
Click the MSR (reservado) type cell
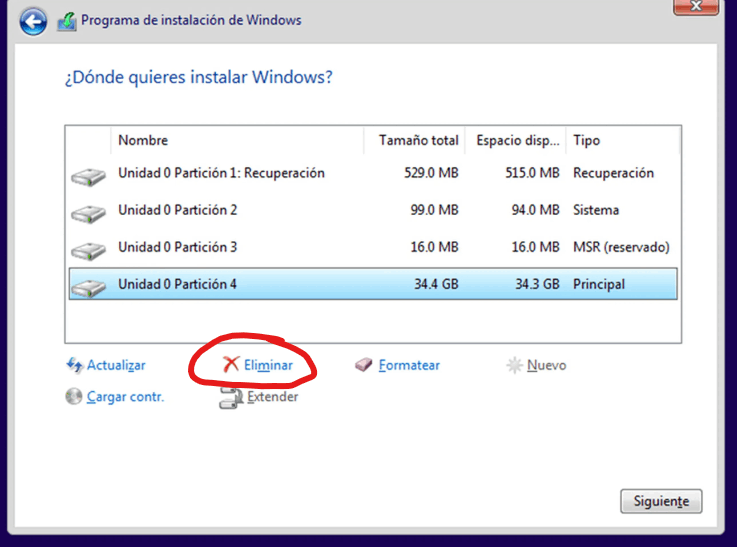(x=621, y=247)
